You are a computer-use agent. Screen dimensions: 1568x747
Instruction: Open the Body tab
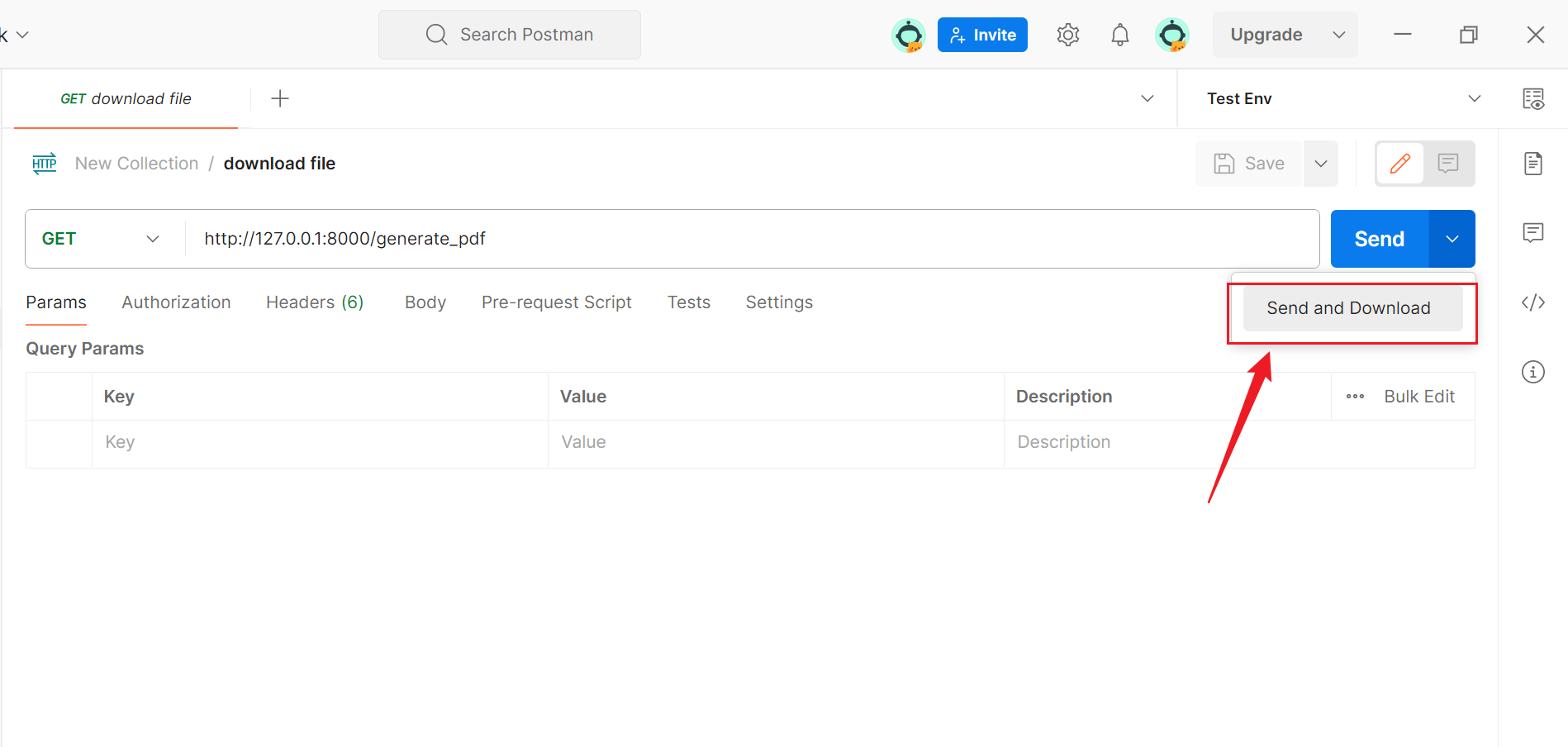pyautogui.click(x=425, y=302)
